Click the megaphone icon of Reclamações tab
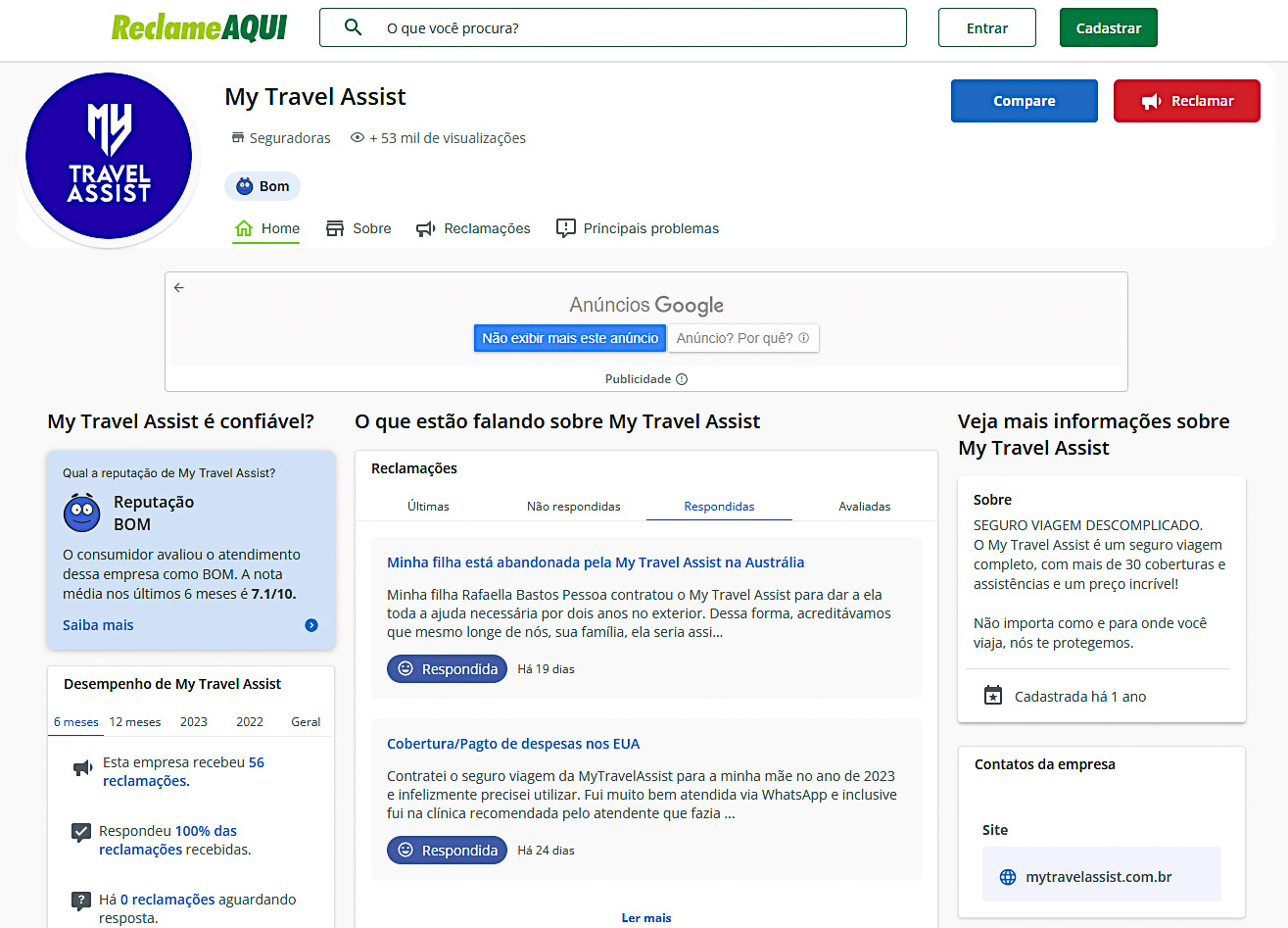This screenshot has height=928, width=1288. (426, 228)
